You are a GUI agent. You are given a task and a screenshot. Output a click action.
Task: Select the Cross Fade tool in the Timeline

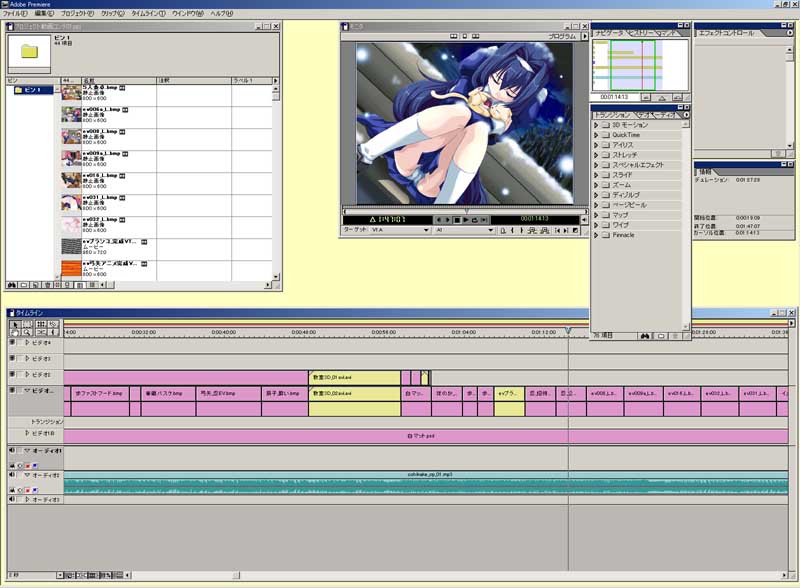click(41, 332)
